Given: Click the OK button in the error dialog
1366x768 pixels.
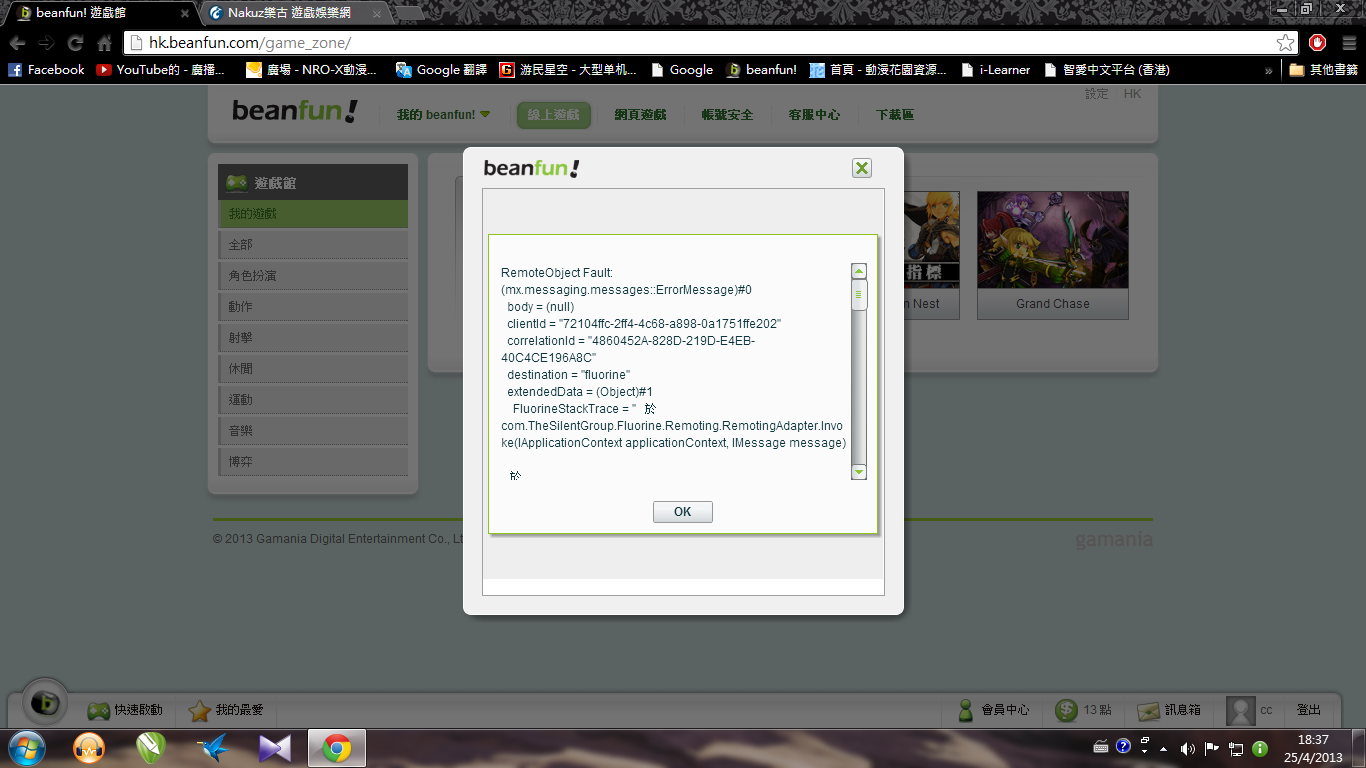Looking at the screenshot, I should point(682,512).
